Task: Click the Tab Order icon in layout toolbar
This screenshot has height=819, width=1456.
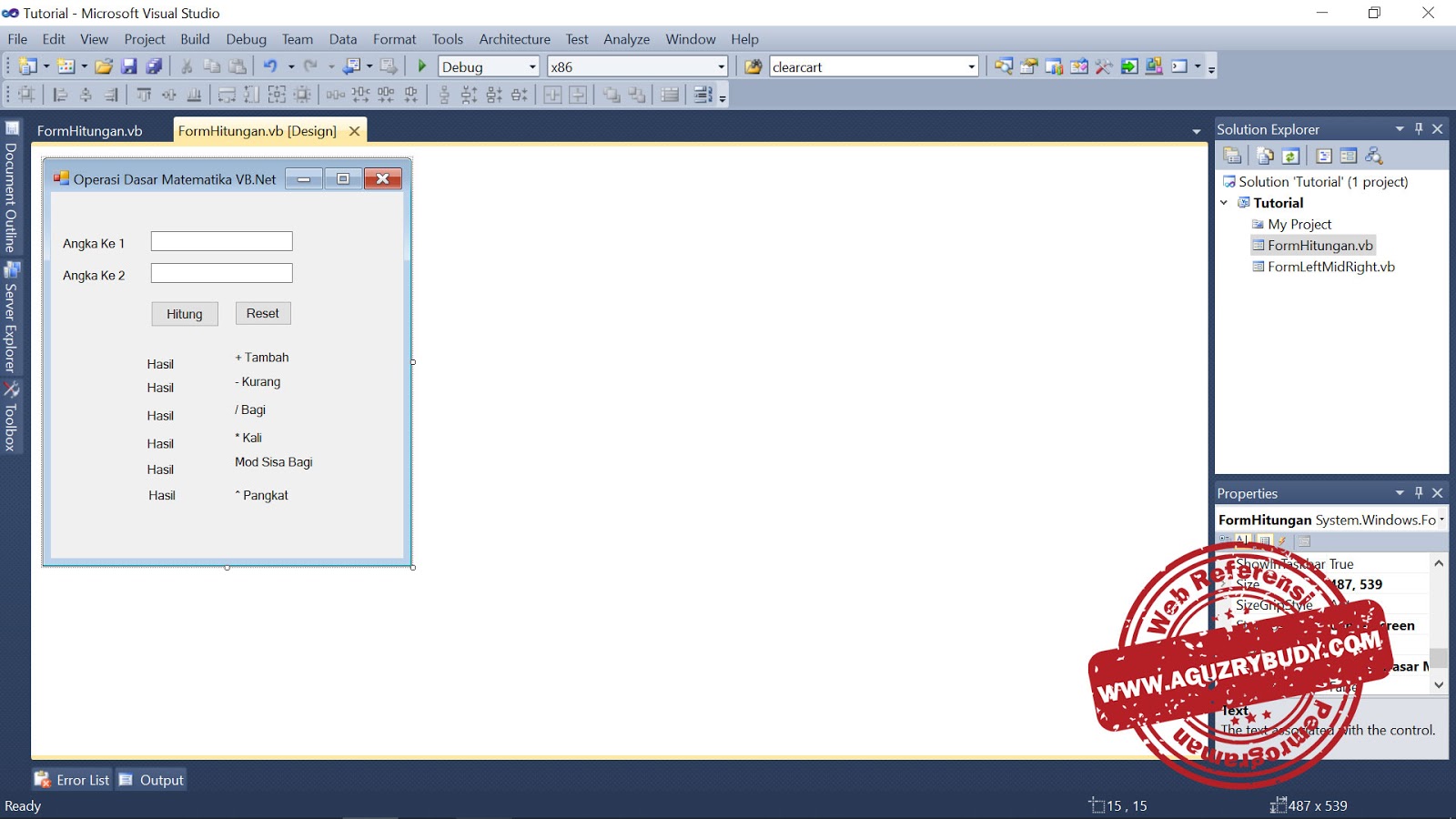Action: [703, 95]
